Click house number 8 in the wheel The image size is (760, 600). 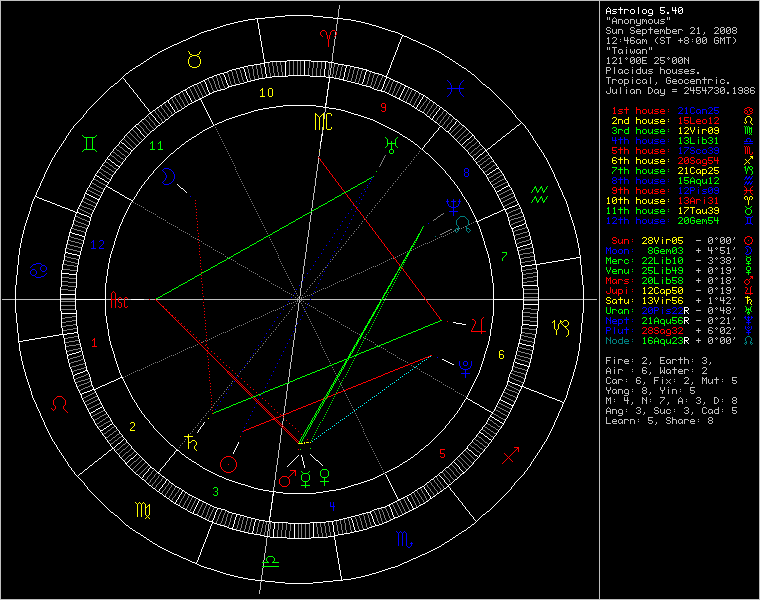(466, 172)
